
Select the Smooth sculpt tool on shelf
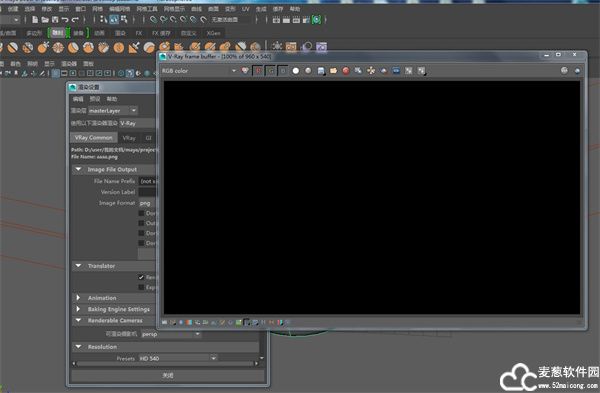(13, 47)
